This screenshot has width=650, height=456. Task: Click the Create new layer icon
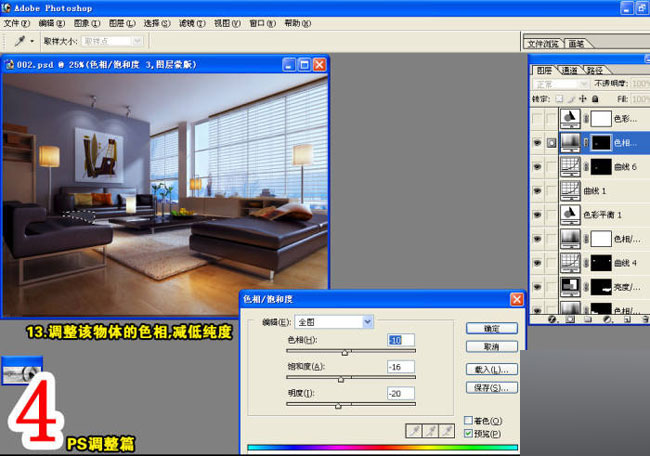627,319
